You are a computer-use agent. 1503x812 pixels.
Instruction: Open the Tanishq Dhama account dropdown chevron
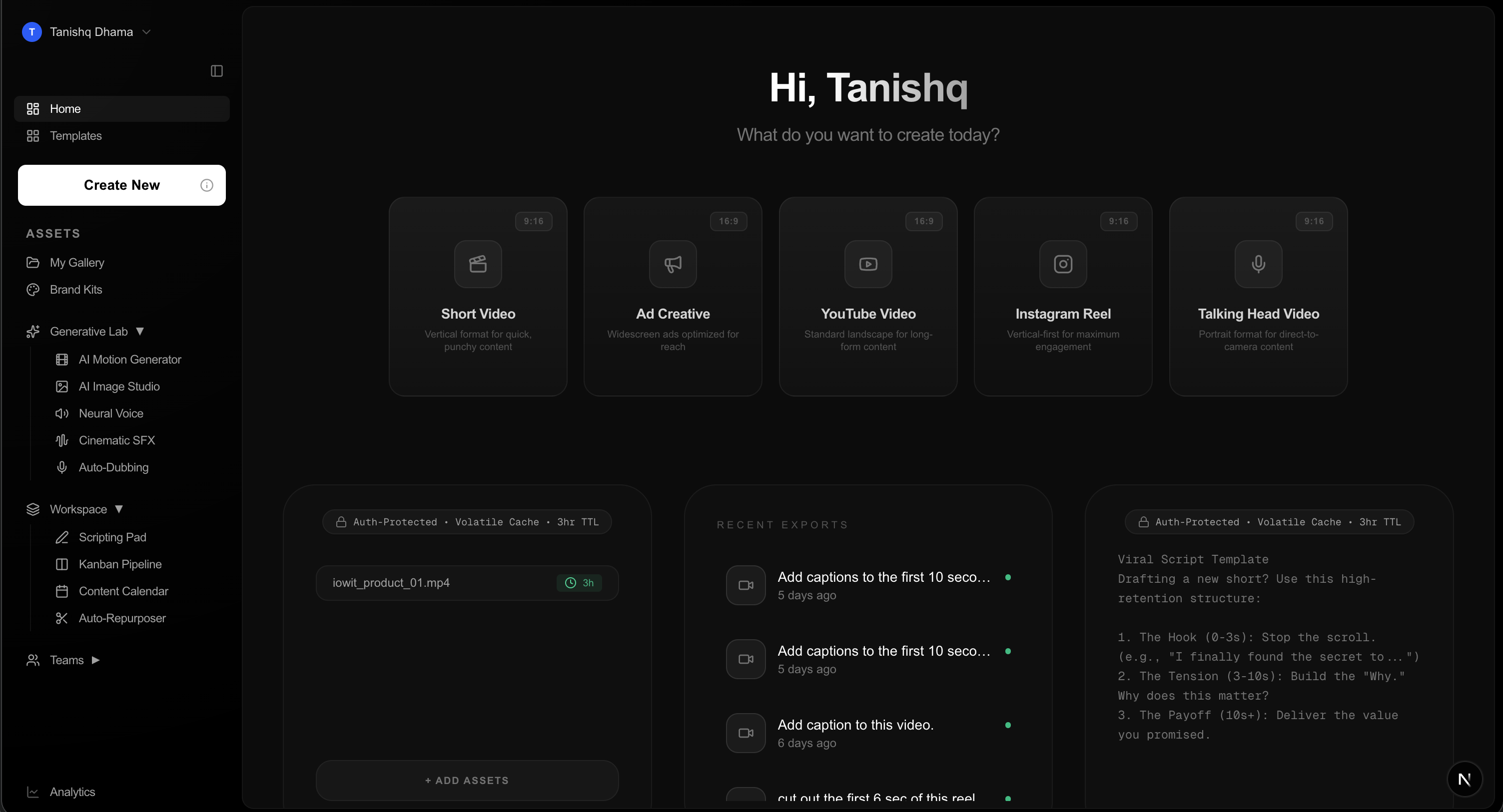click(146, 32)
